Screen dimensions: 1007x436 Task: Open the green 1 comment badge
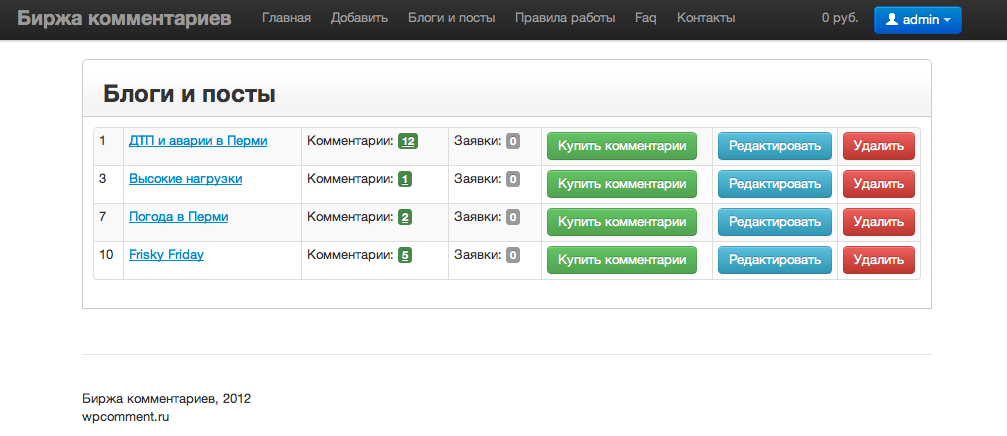(x=405, y=180)
